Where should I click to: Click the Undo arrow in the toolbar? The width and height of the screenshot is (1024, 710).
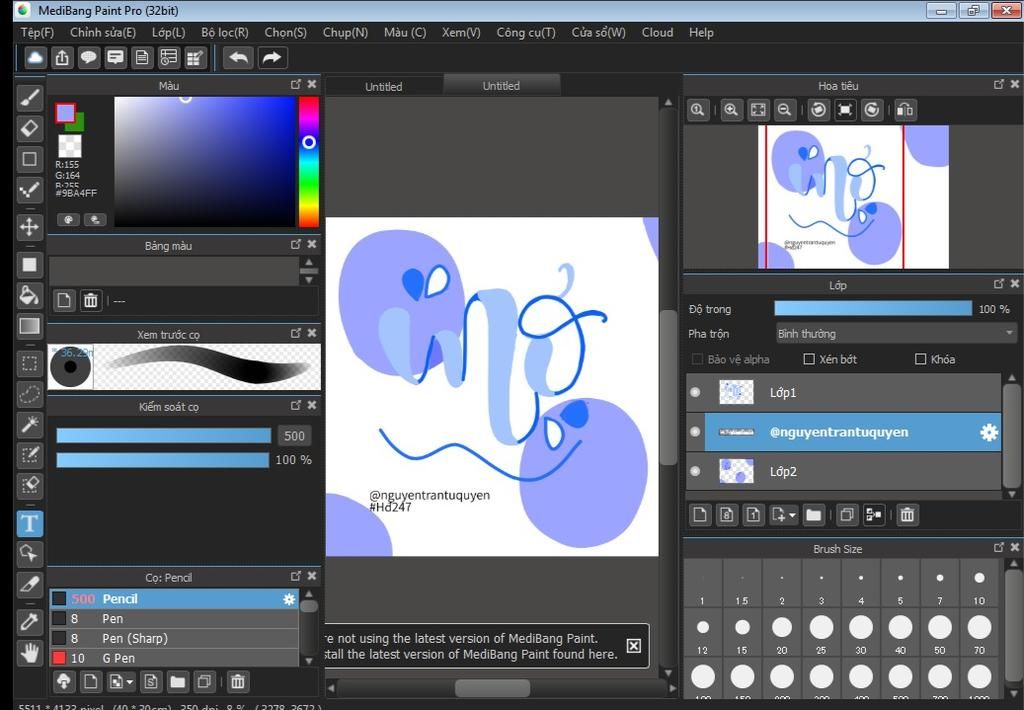[238, 57]
